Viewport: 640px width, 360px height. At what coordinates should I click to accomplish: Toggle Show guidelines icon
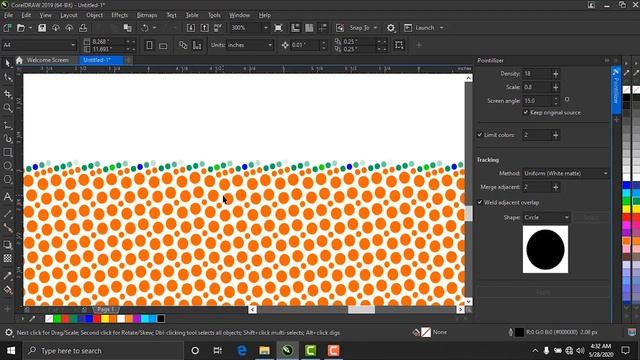pyautogui.click(x=323, y=28)
